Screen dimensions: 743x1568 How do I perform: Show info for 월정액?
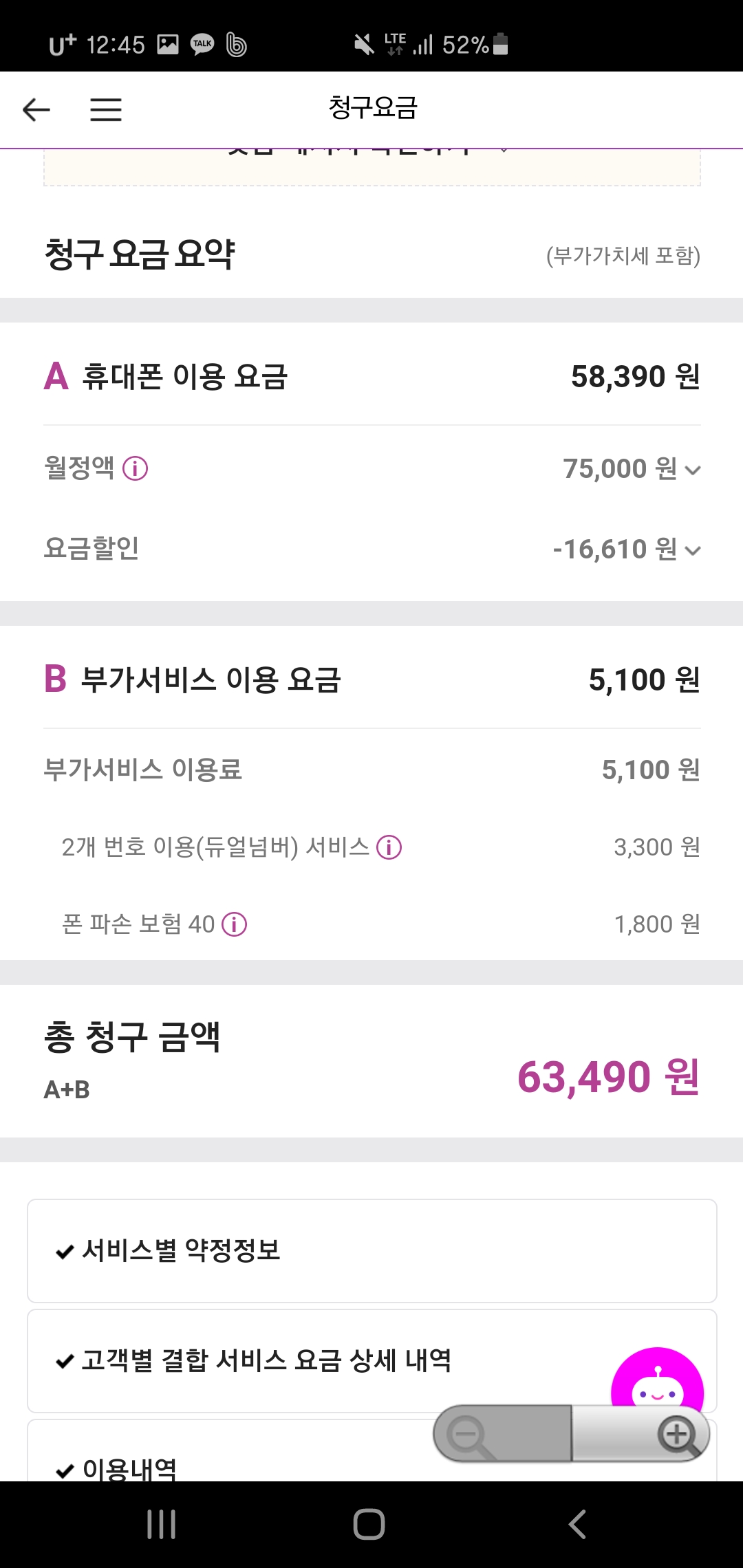[x=135, y=469]
